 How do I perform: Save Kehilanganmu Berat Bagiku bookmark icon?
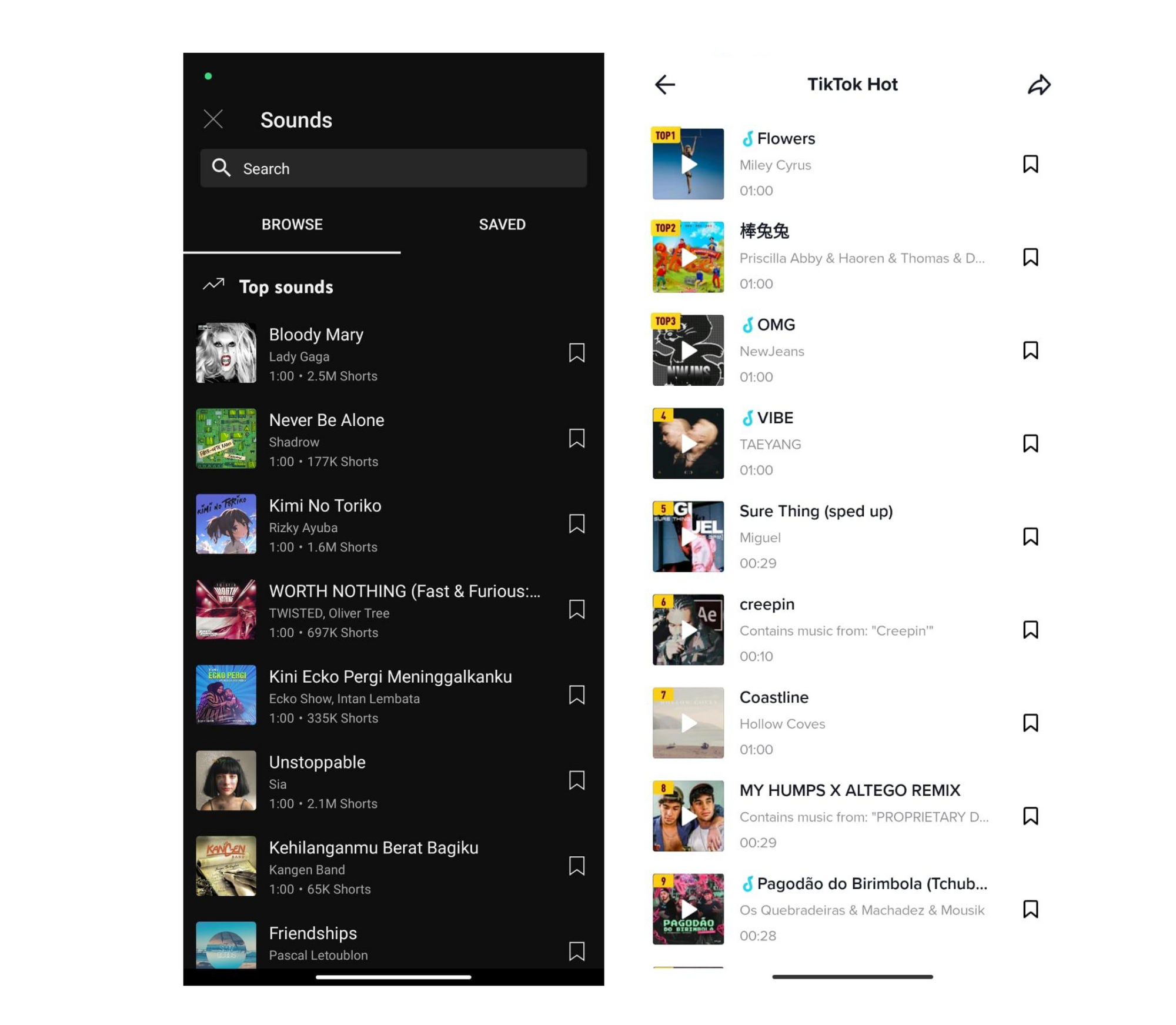576,865
